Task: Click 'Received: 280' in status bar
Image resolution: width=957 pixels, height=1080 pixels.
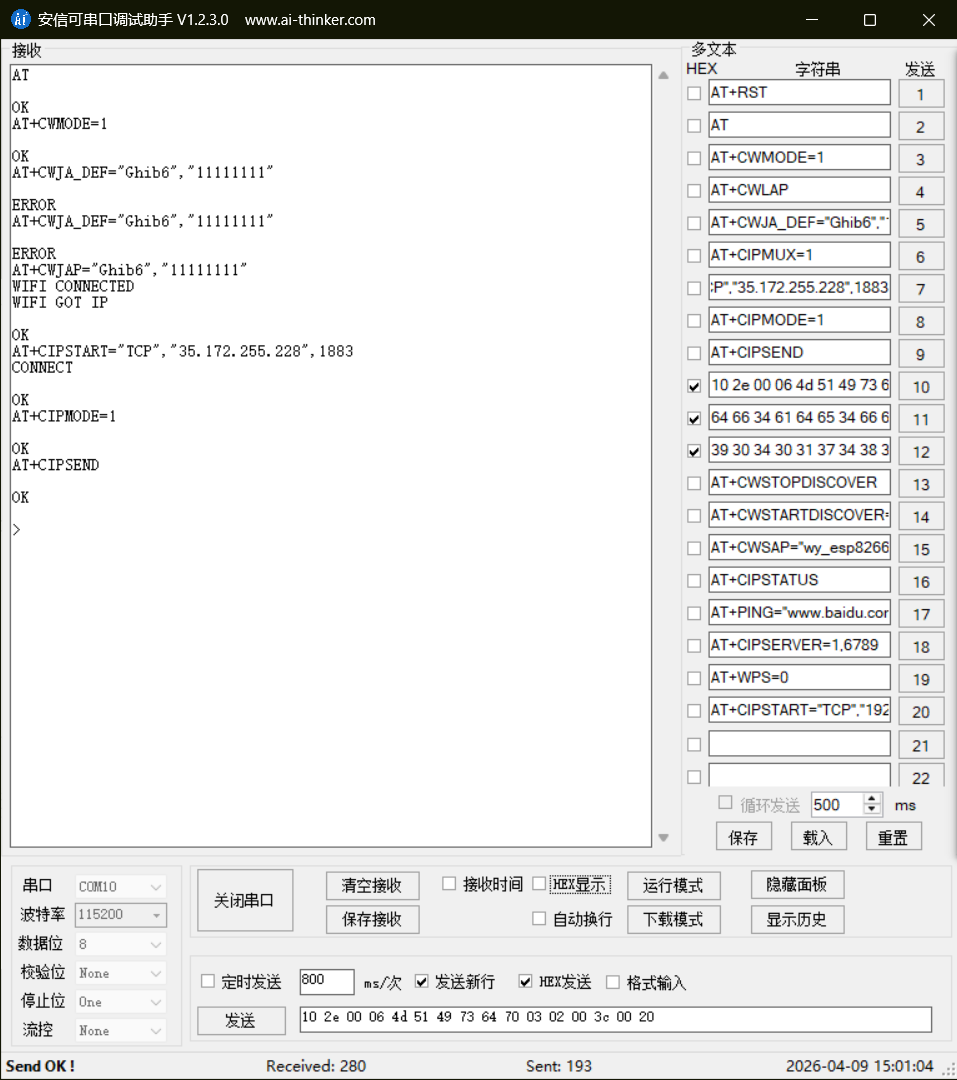Action: pyautogui.click(x=316, y=1066)
